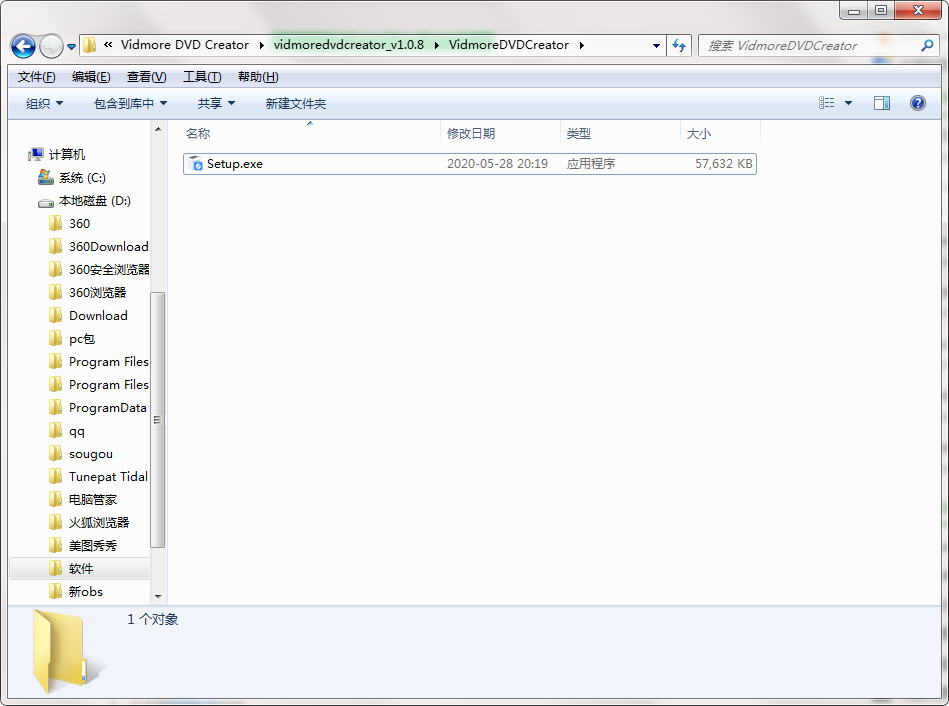
Task: Go back with the Back arrow button
Action: tap(24, 46)
